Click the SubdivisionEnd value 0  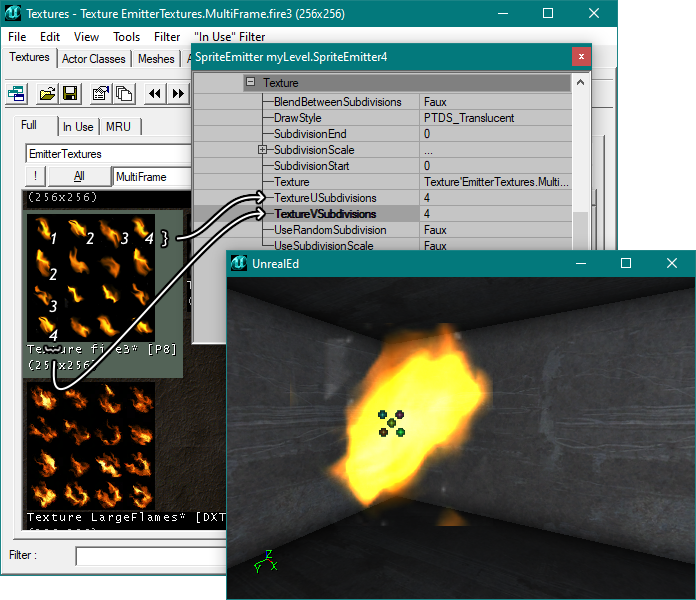tap(427, 134)
